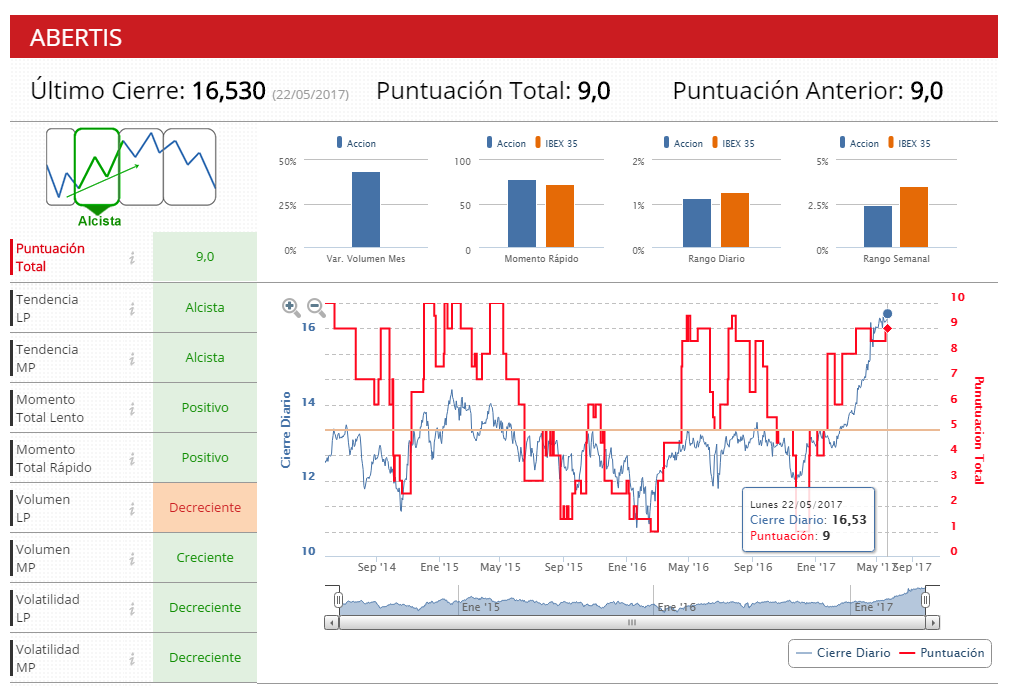This screenshot has width=1013, height=687.
Task: Click the Alcista value for Tendencia MP
Action: [x=205, y=357]
